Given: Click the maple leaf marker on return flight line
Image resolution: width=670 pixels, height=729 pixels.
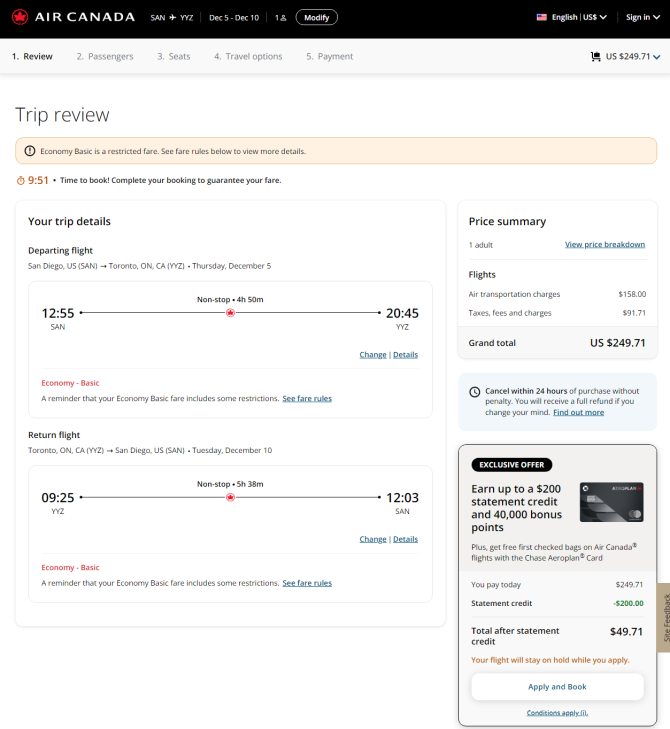Looking at the screenshot, I should click(230, 497).
